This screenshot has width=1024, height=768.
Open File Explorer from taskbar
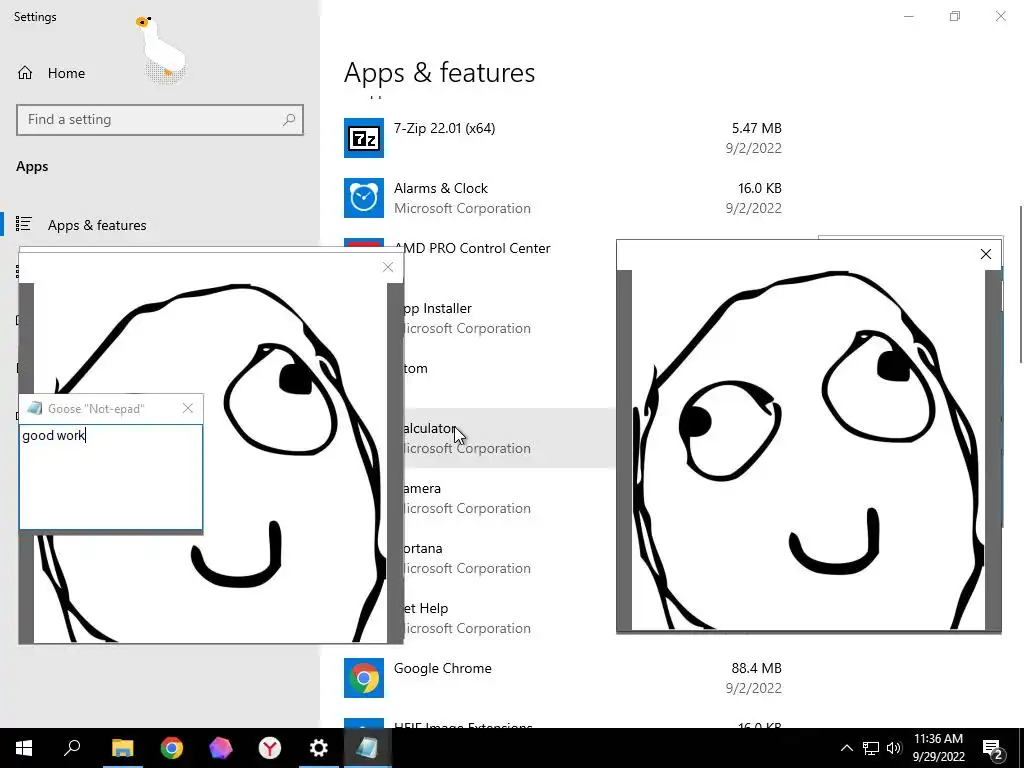pos(122,748)
